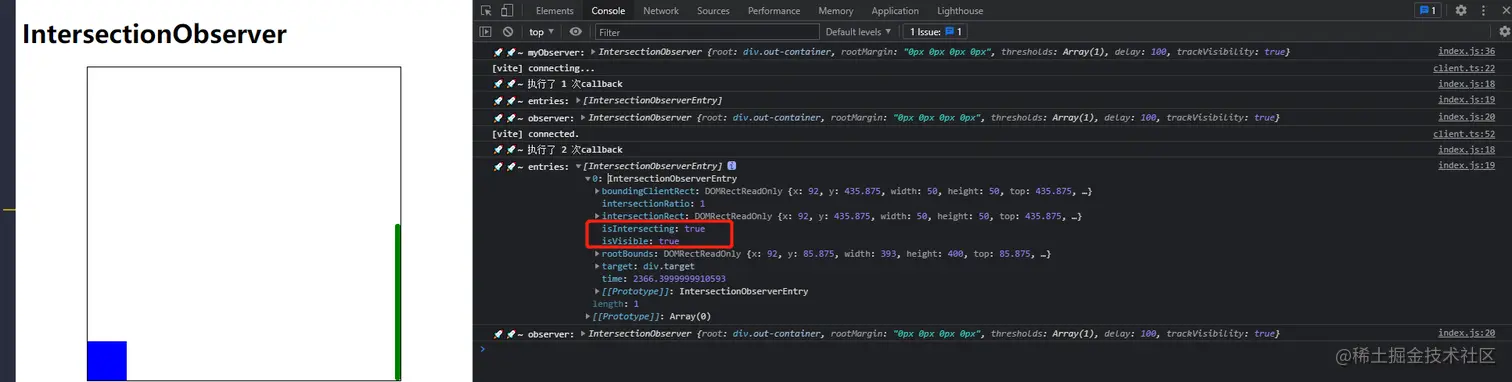
Task: Click the info icon beside expanded [IntersectionObserverEntry]
Action: click(x=732, y=166)
